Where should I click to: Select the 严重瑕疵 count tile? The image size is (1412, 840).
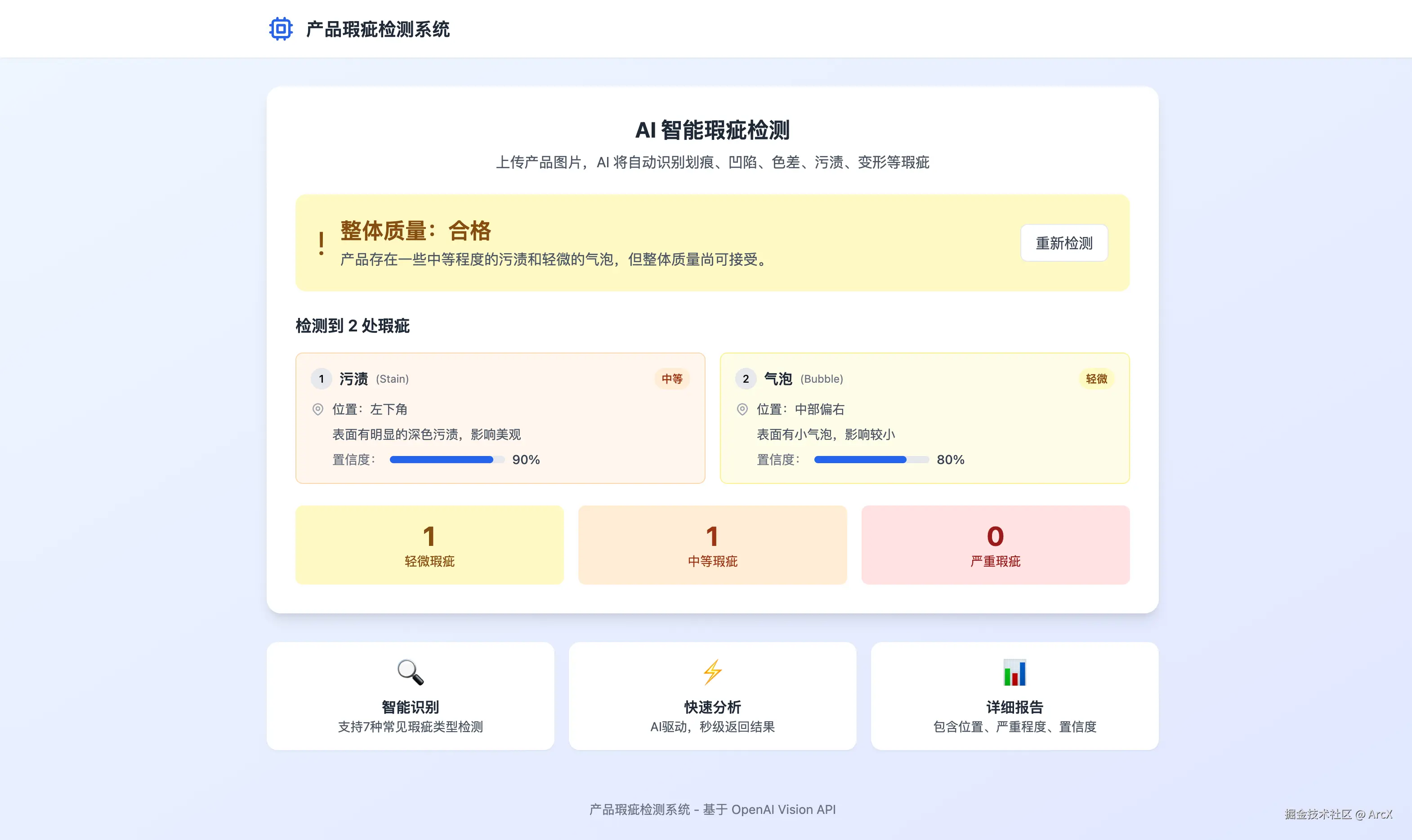(x=995, y=545)
